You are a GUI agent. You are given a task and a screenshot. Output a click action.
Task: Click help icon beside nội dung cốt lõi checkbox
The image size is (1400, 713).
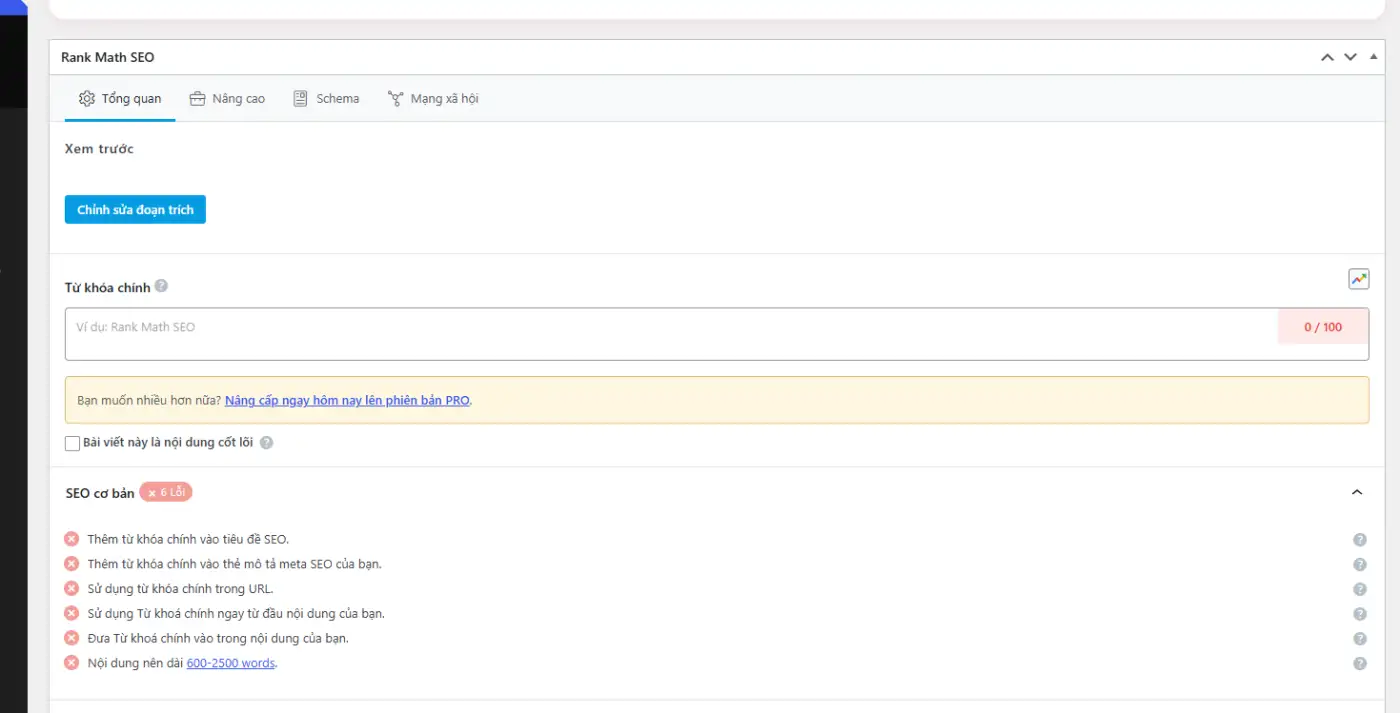[266, 442]
